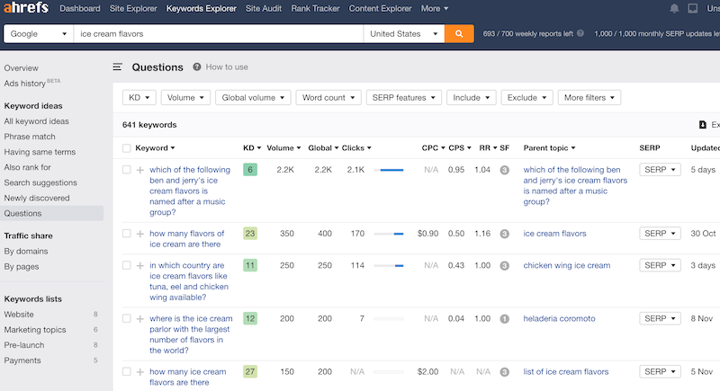
Task: Open the notifications bell
Action: pyautogui.click(x=674, y=8)
